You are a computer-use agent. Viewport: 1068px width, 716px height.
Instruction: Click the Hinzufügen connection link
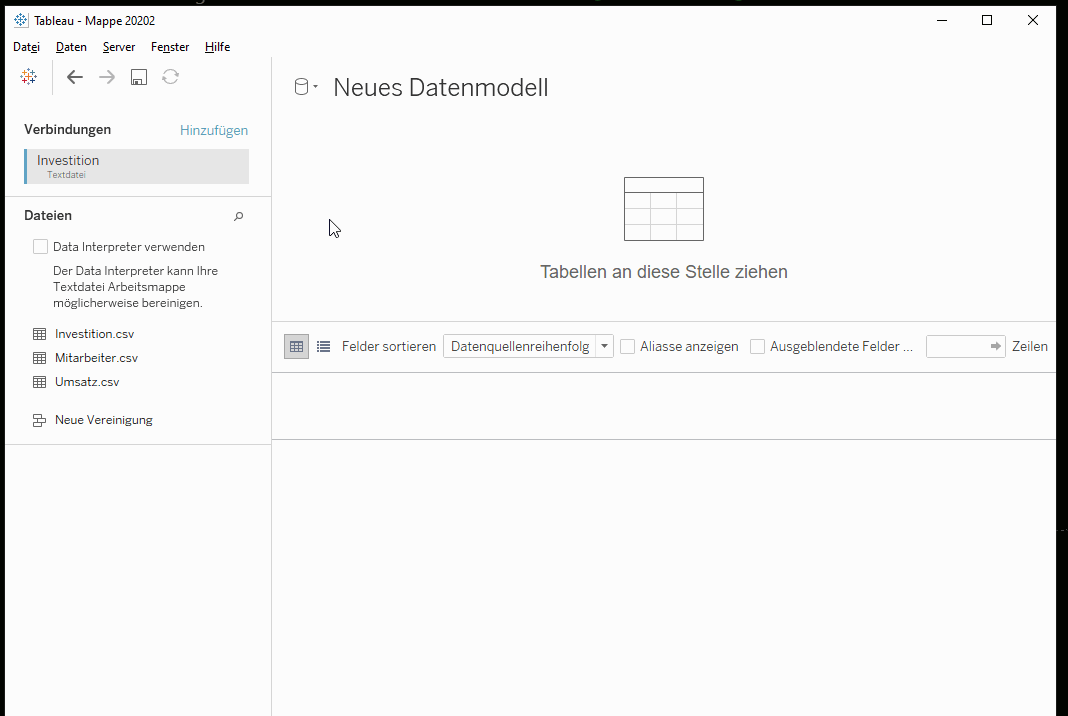[x=214, y=130]
